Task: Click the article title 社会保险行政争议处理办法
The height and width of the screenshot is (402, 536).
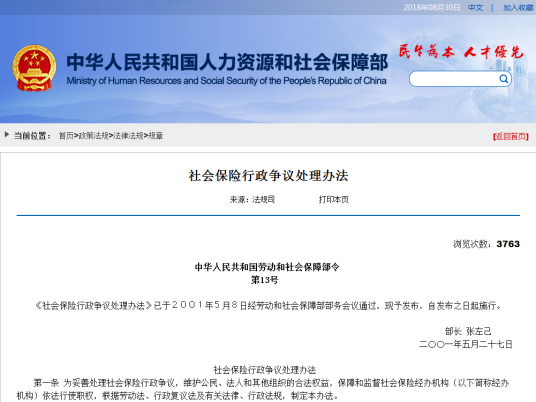Action: (268, 175)
